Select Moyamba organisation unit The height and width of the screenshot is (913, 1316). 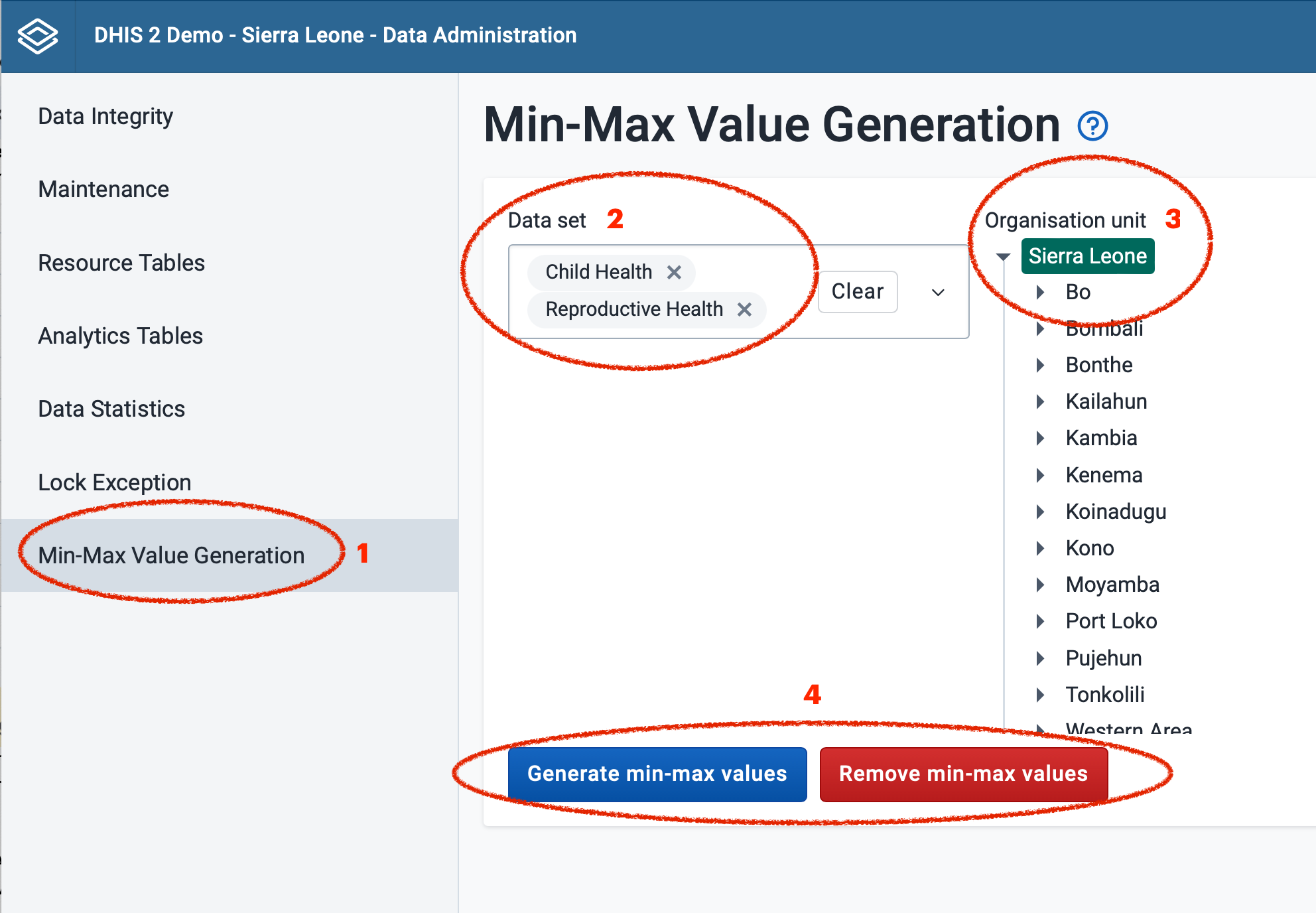(1112, 585)
